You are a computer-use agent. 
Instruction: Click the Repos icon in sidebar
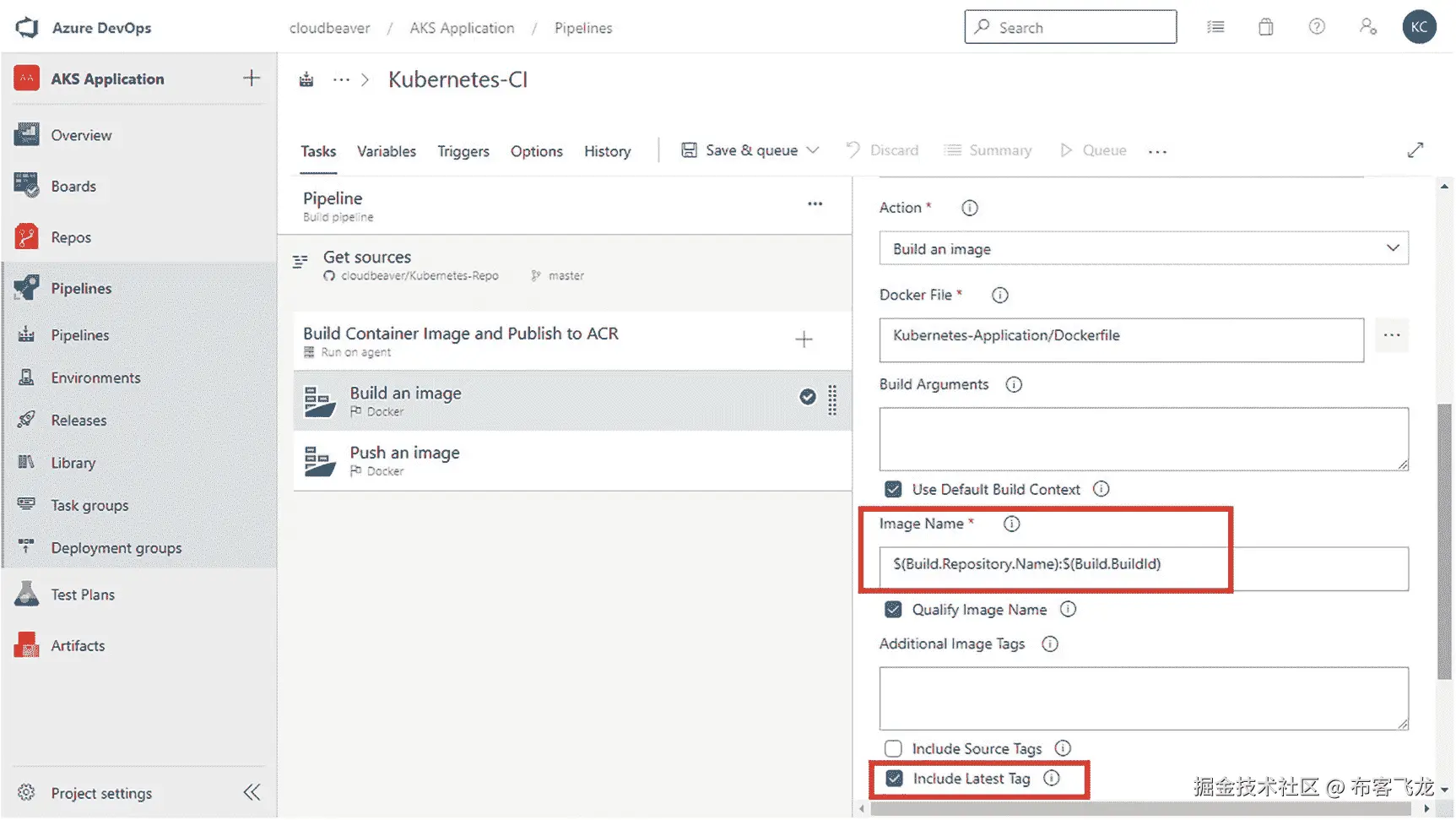click(27, 237)
